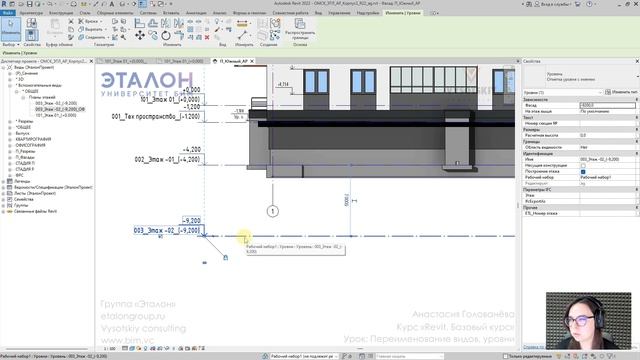Click the Save icon in quick access toolbar
This screenshot has width=640, height=360.
tap(29, 4)
